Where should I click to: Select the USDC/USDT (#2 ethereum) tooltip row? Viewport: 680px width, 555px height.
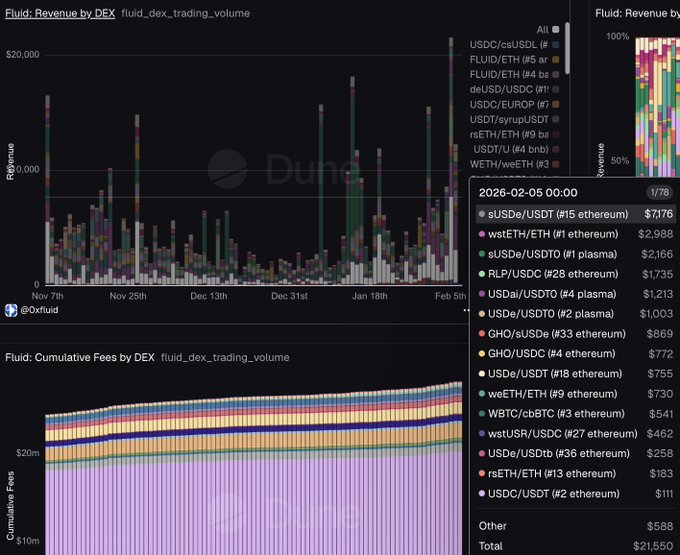575,493
